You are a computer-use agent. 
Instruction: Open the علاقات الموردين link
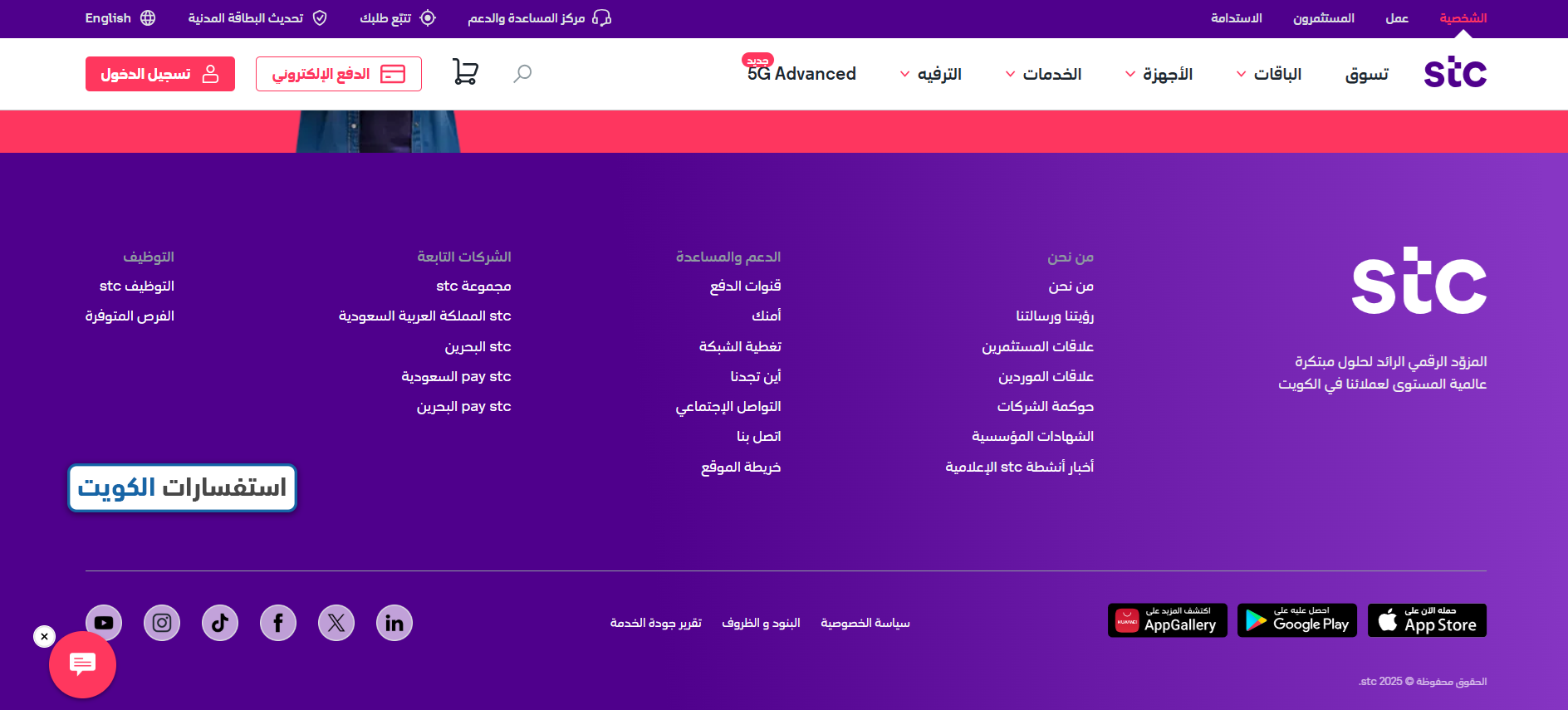(x=1046, y=376)
